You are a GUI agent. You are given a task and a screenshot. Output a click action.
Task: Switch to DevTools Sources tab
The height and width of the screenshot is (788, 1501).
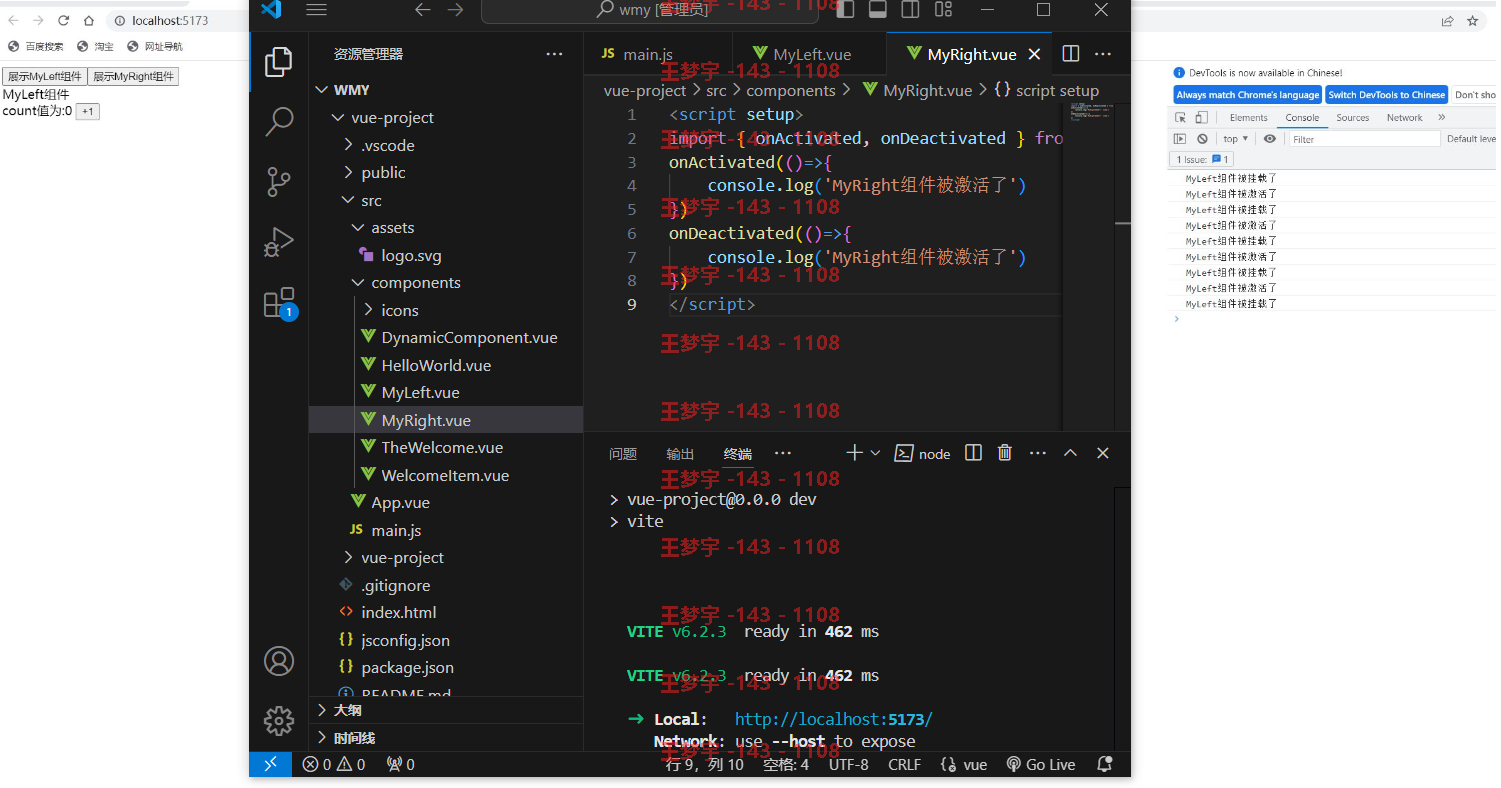(x=1353, y=117)
